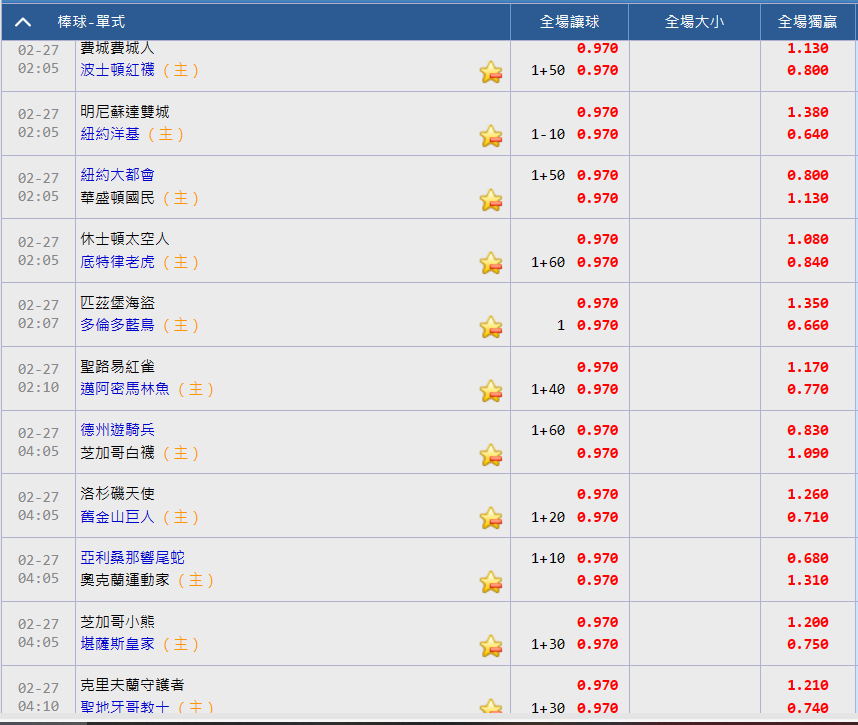The image size is (858, 725).
Task: Bet 紐約洋基 handicap 1-10 odds 0.970
Action: pos(598,134)
